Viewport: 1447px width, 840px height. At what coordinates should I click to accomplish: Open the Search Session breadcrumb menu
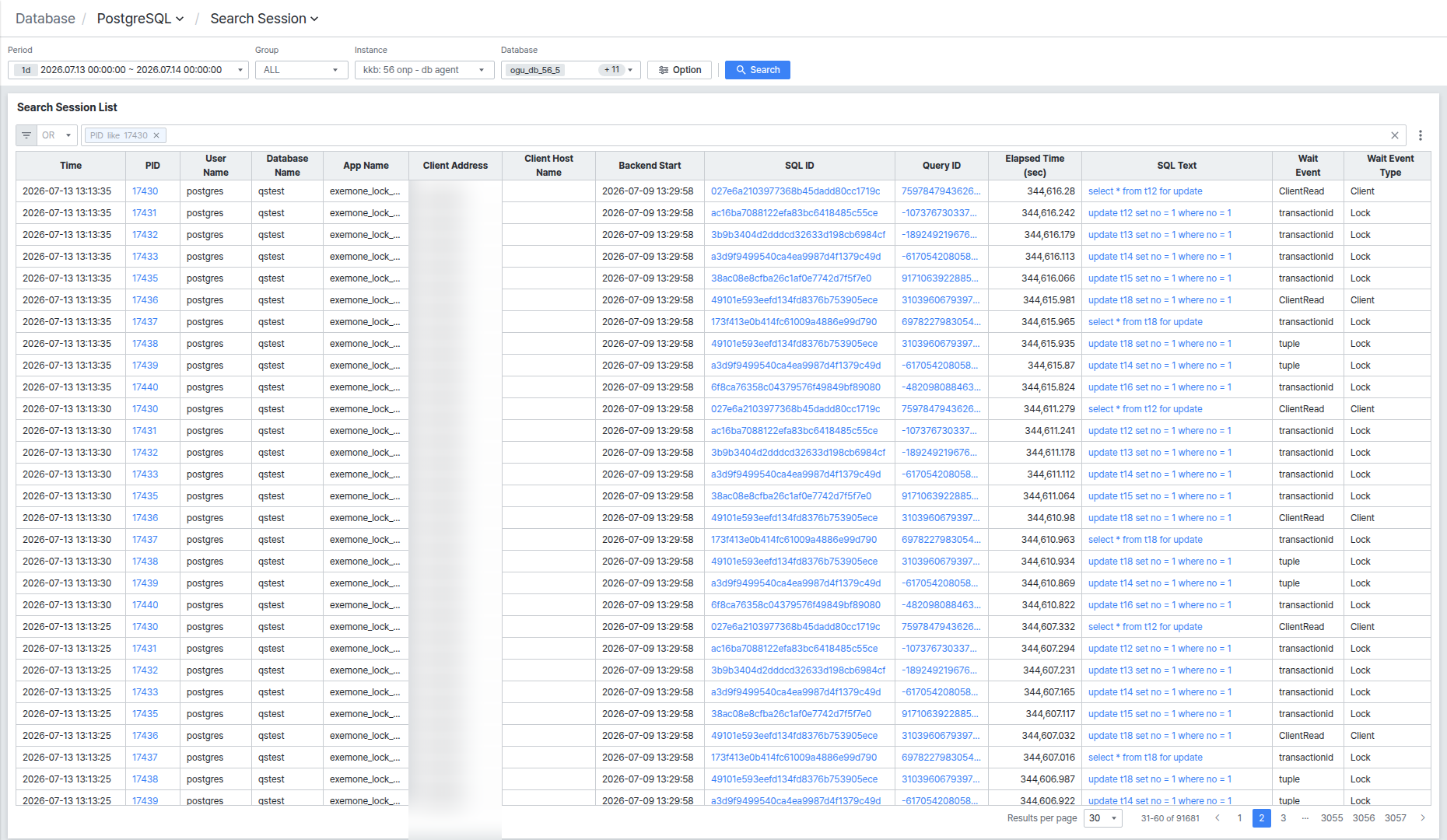point(265,19)
